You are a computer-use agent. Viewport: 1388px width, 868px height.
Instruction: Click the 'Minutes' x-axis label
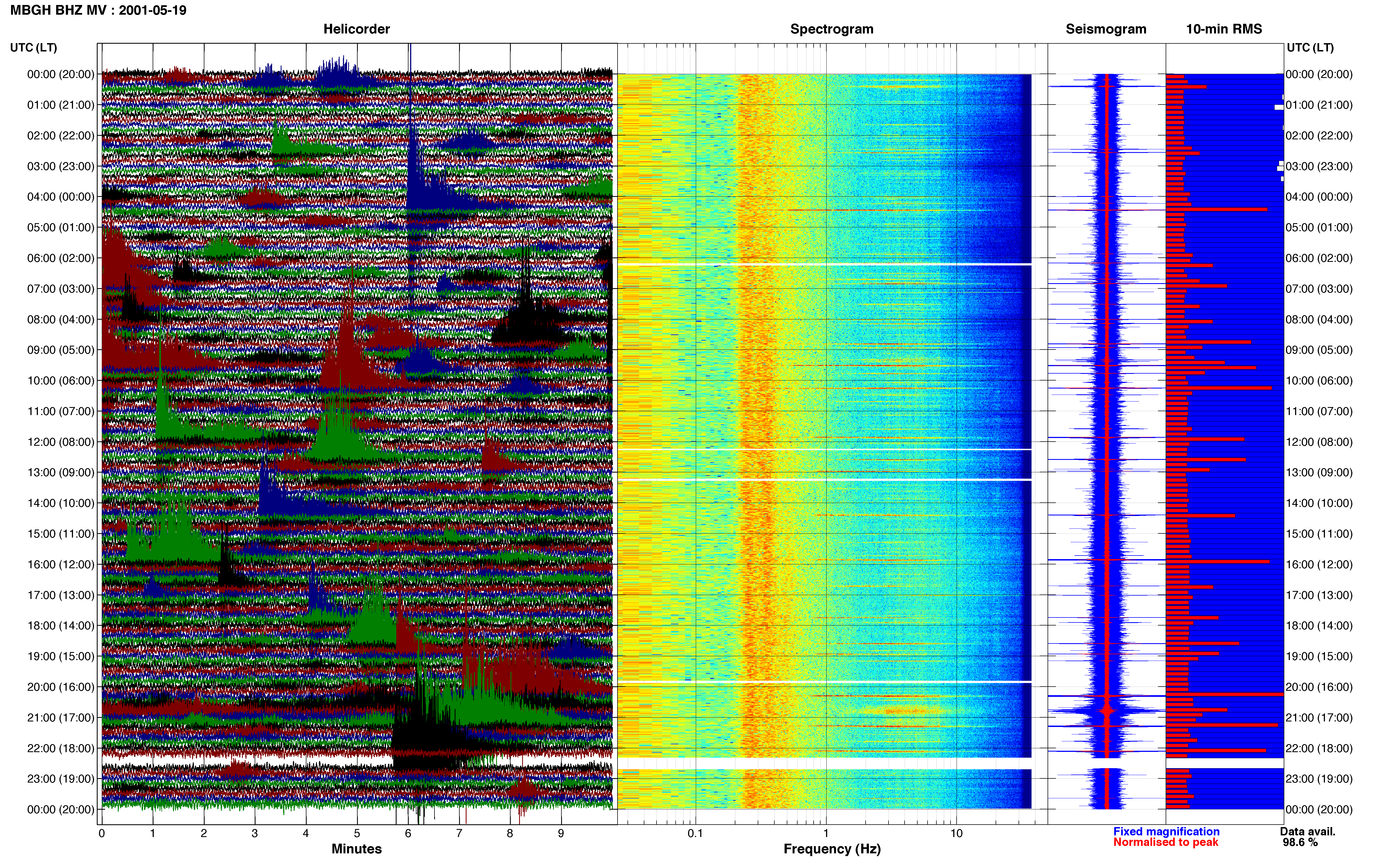pos(356,849)
